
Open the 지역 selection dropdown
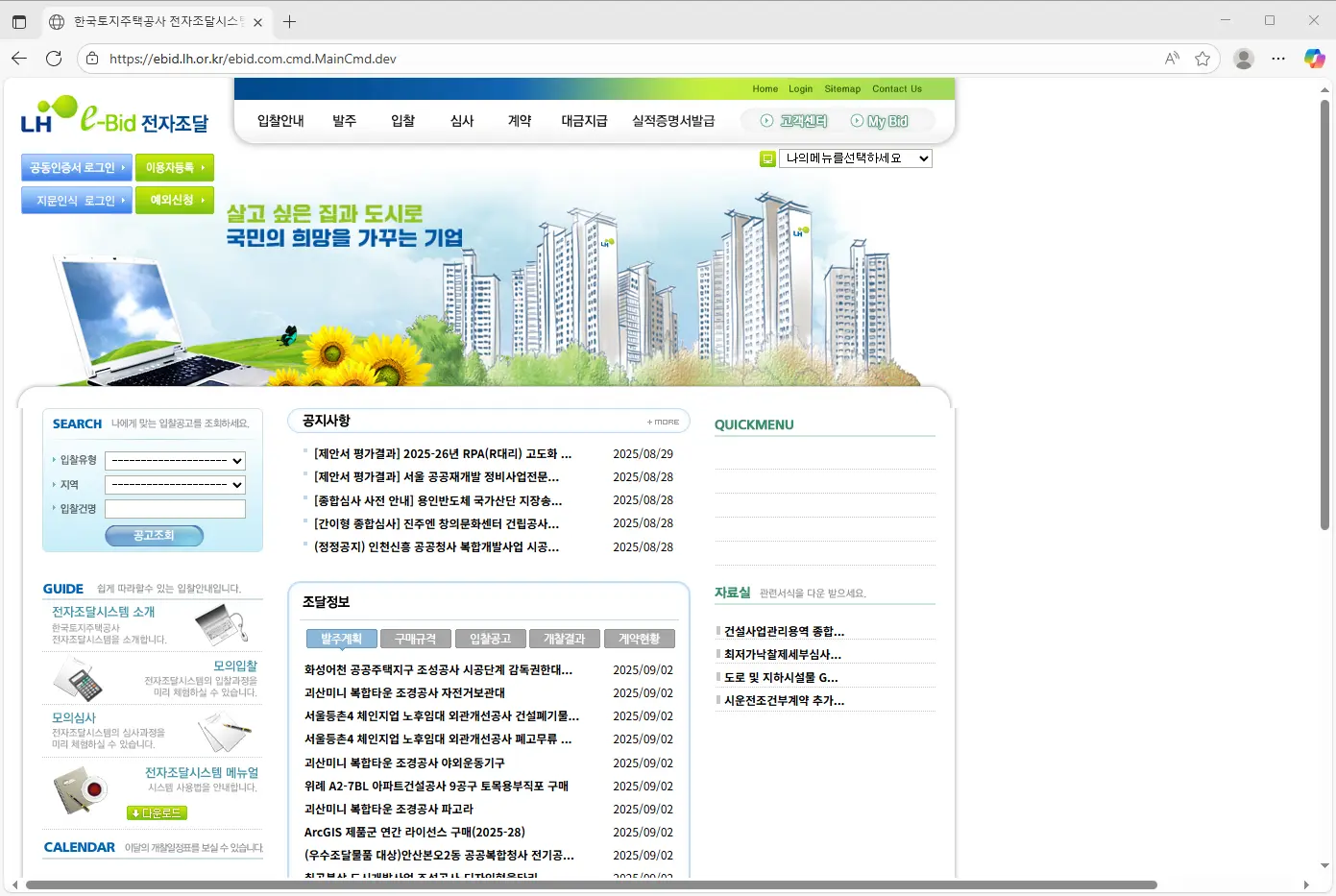click(175, 484)
